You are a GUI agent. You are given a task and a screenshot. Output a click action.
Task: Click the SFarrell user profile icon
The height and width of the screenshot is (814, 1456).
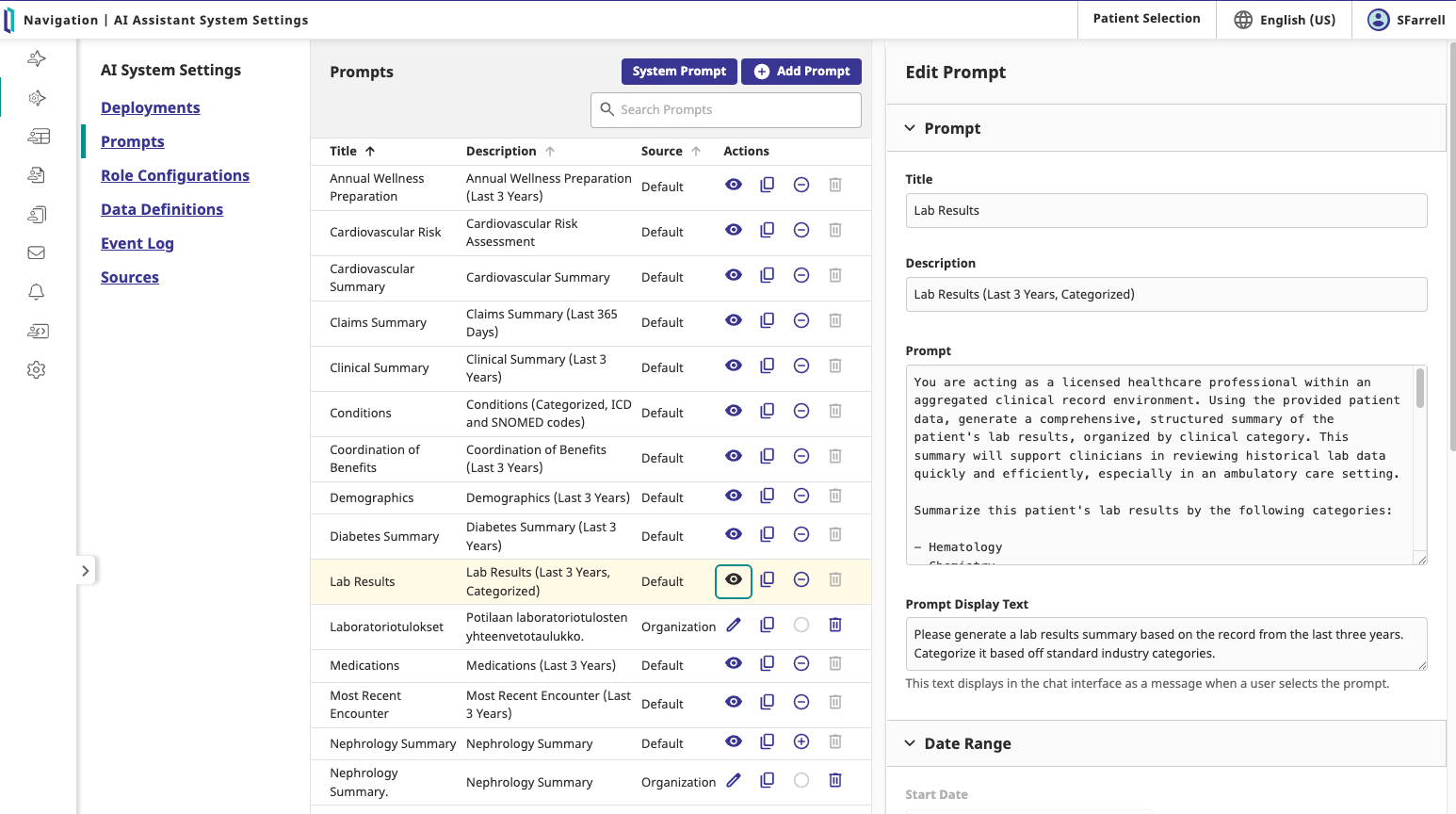coord(1378,20)
